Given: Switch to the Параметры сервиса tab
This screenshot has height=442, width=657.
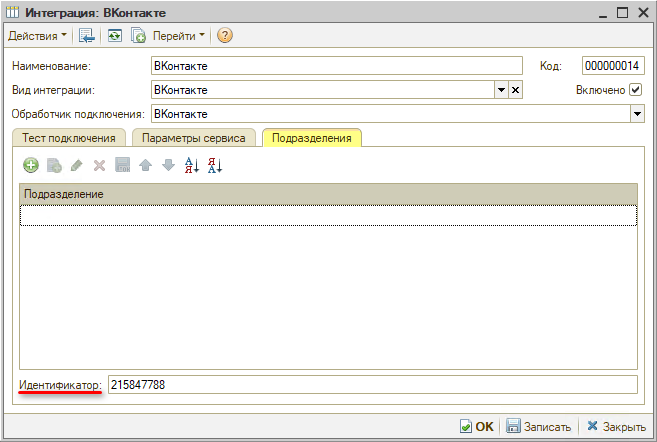Looking at the screenshot, I should click(194, 138).
